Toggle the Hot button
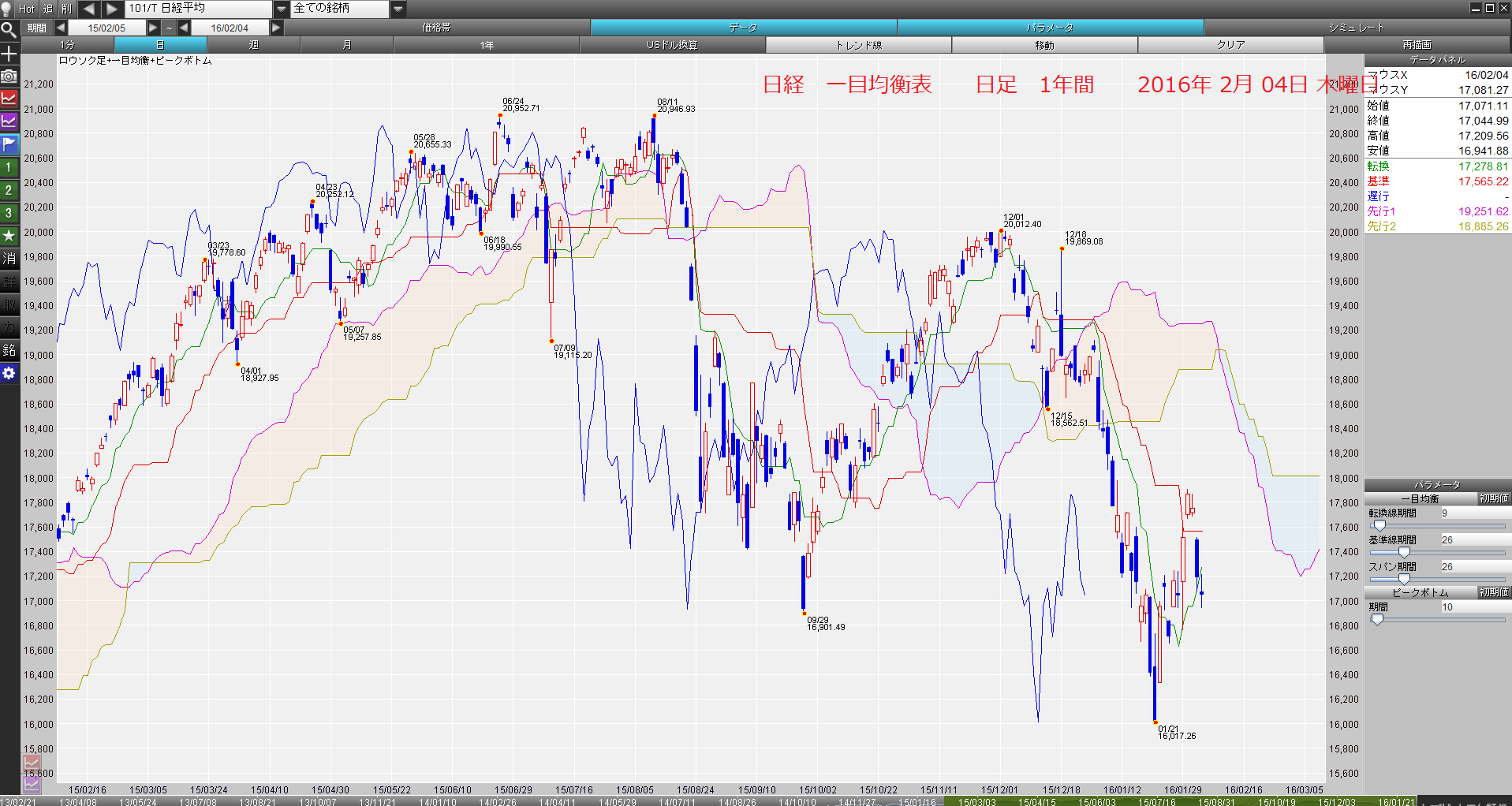The image size is (1512, 806). pos(27,9)
